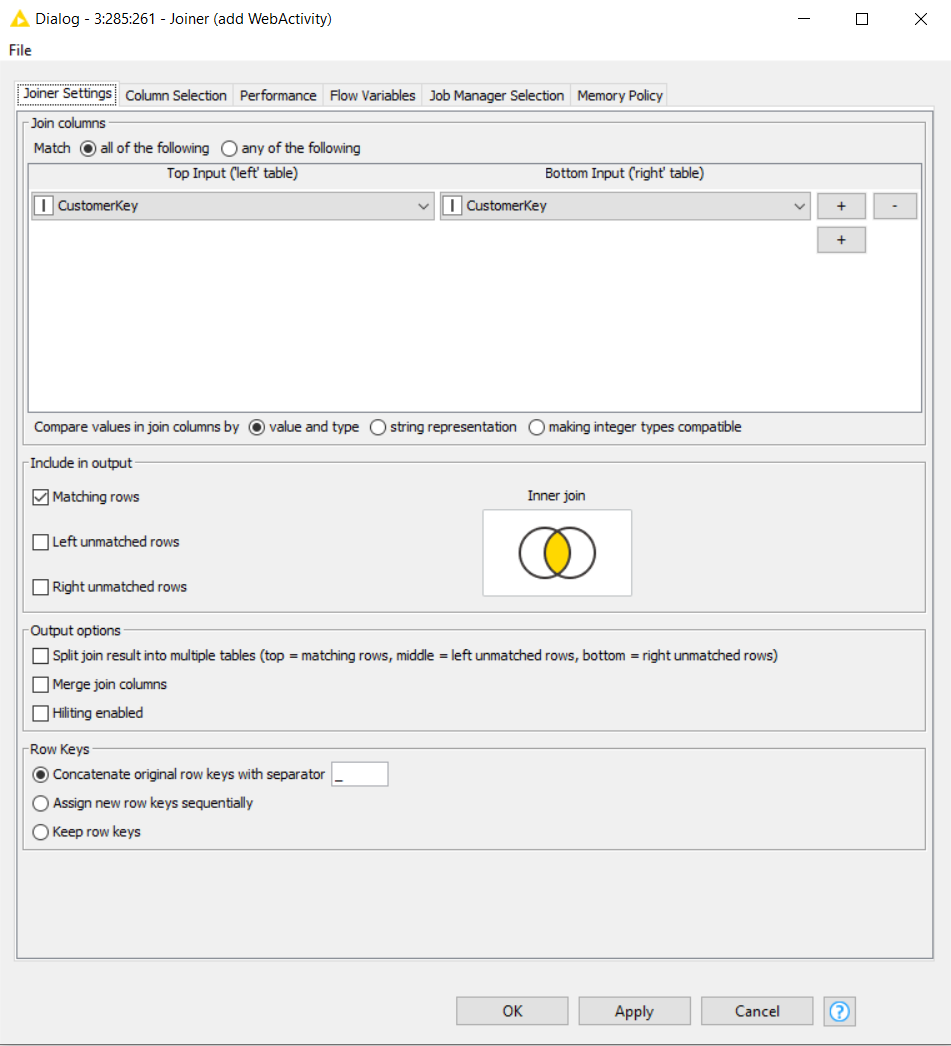Open Top Input CustomerKey dropdown
The height and width of the screenshot is (1046, 951).
(233, 205)
